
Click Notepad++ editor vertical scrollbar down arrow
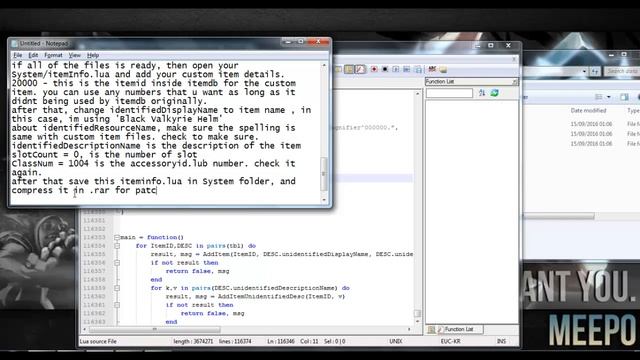pyautogui.click(x=417, y=322)
